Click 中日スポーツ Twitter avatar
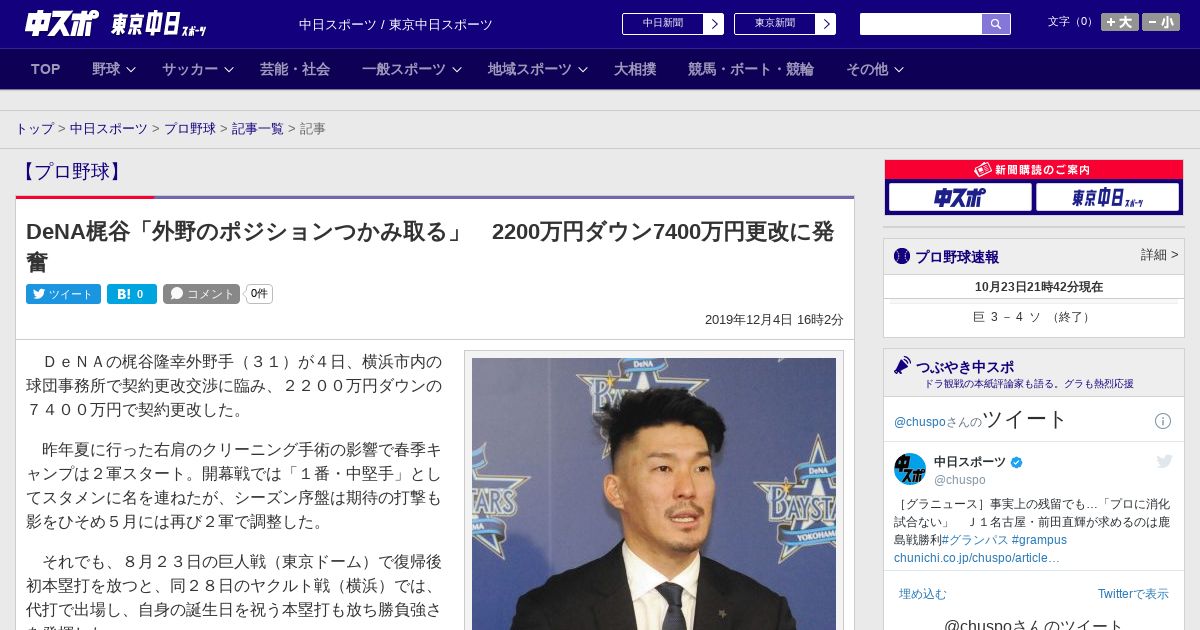Image resolution: width=1200 pixels, height=630 pixels. pos(910,469)
